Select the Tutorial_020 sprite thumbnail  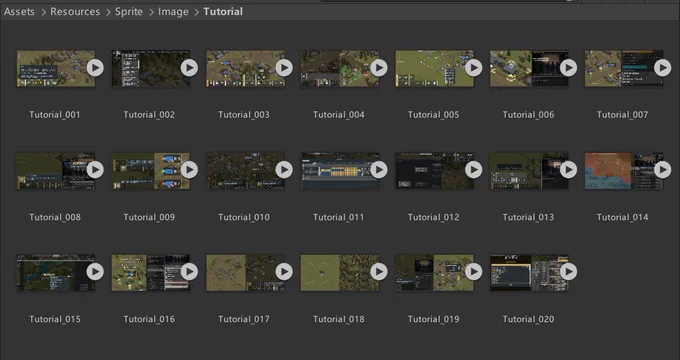(529, 272)
